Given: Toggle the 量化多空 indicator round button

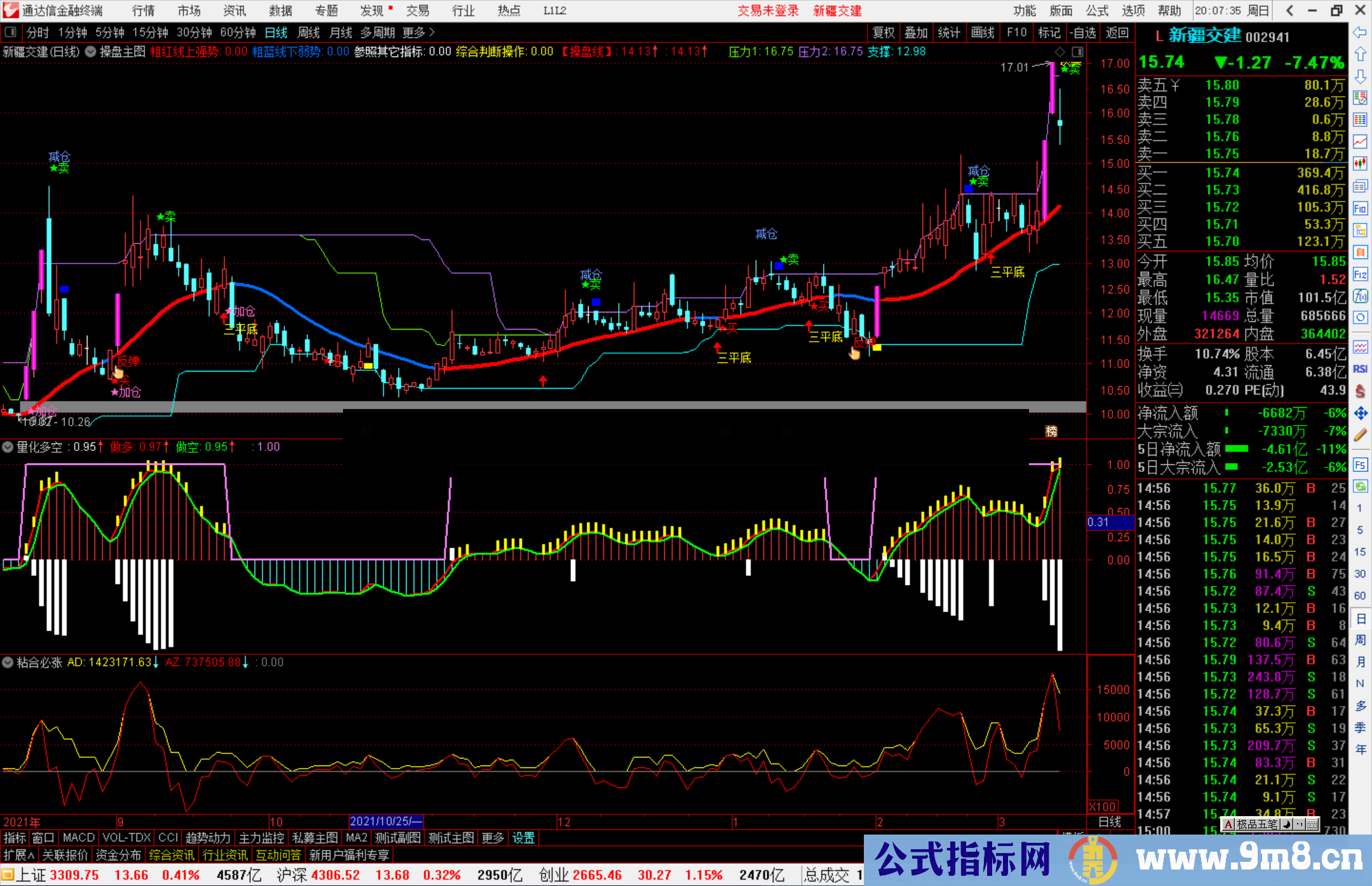Looking at the screenshot, I should coord(8,447).
